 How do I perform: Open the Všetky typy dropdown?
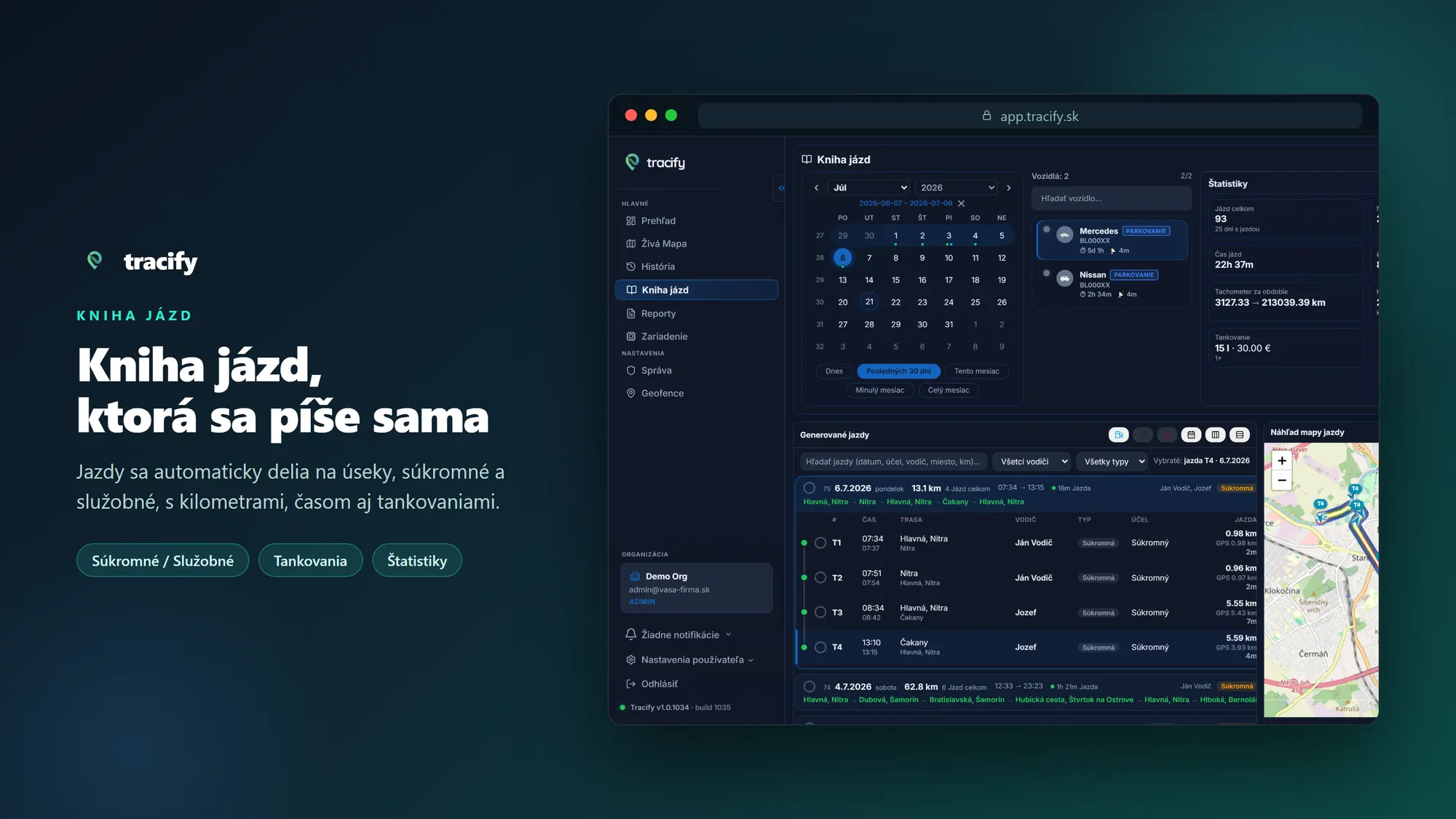point(1112,462)
